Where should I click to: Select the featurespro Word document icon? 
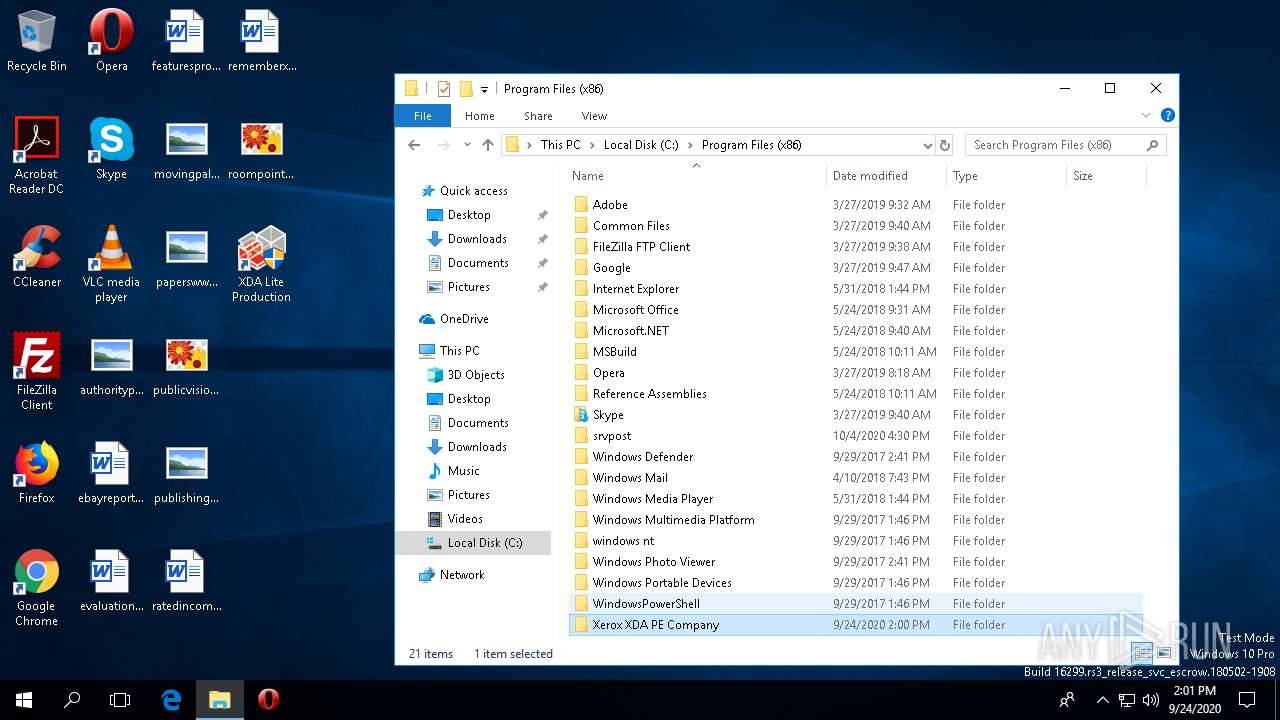click(186, 41)
